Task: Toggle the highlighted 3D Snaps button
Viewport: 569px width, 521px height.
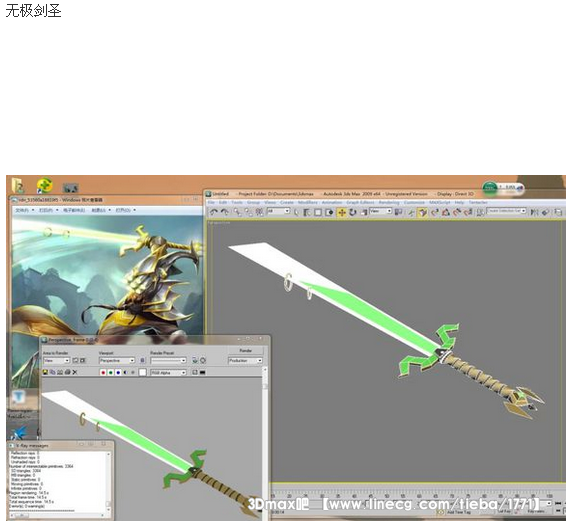Action: (422, 212)
